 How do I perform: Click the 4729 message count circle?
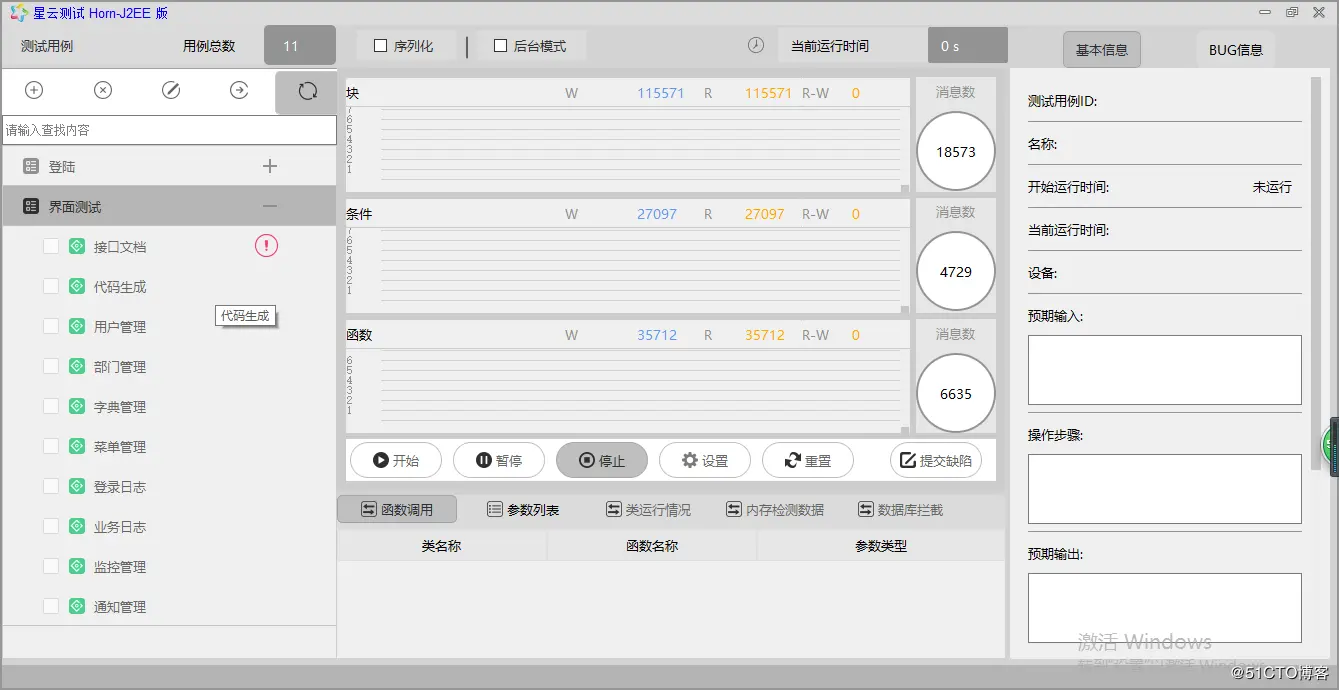pyautogui.click(x=956, y=272)
